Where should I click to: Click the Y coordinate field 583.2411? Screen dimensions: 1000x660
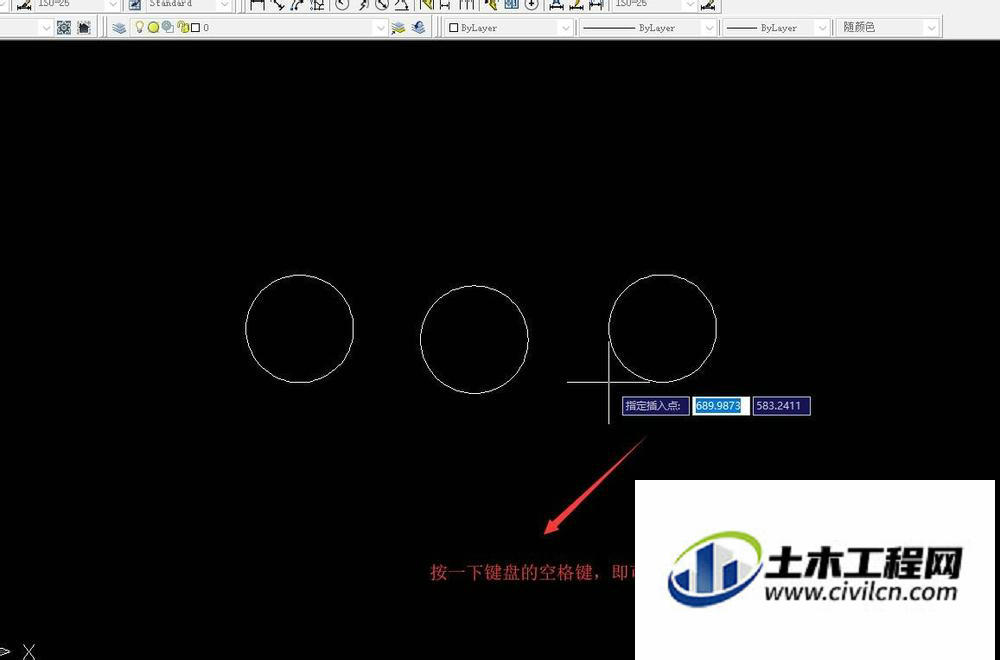(x=781, y=406)
